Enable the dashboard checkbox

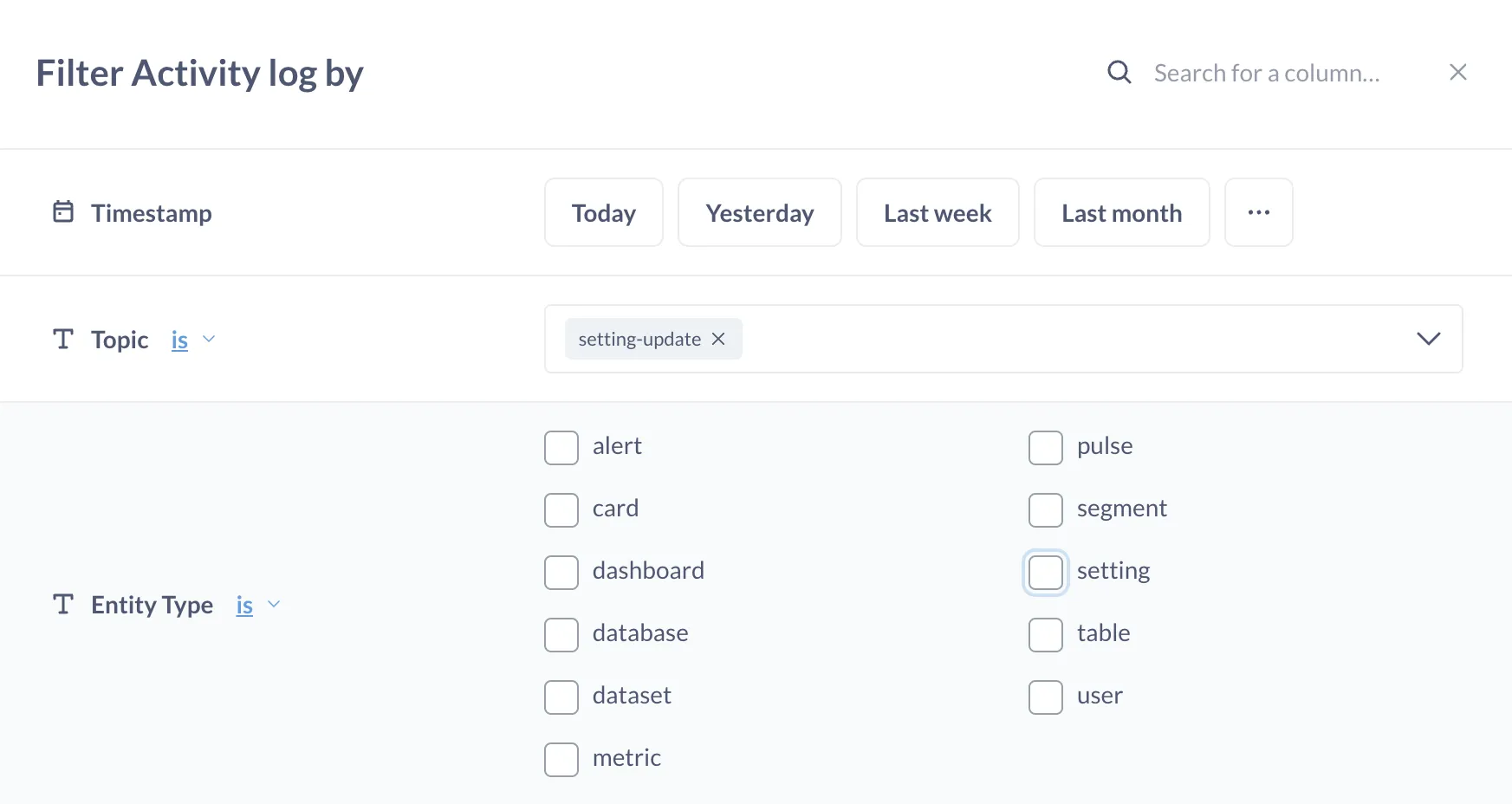pos(561,572)
